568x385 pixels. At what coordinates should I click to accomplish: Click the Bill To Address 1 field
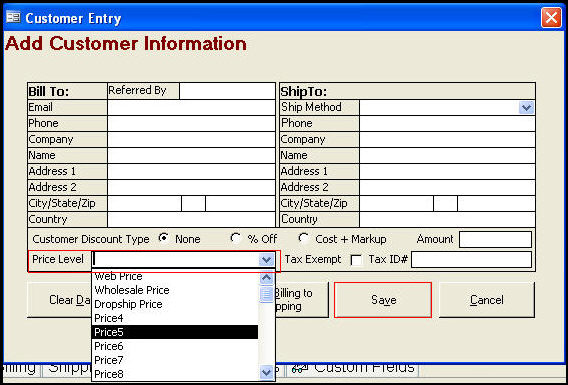click(191, 171)
